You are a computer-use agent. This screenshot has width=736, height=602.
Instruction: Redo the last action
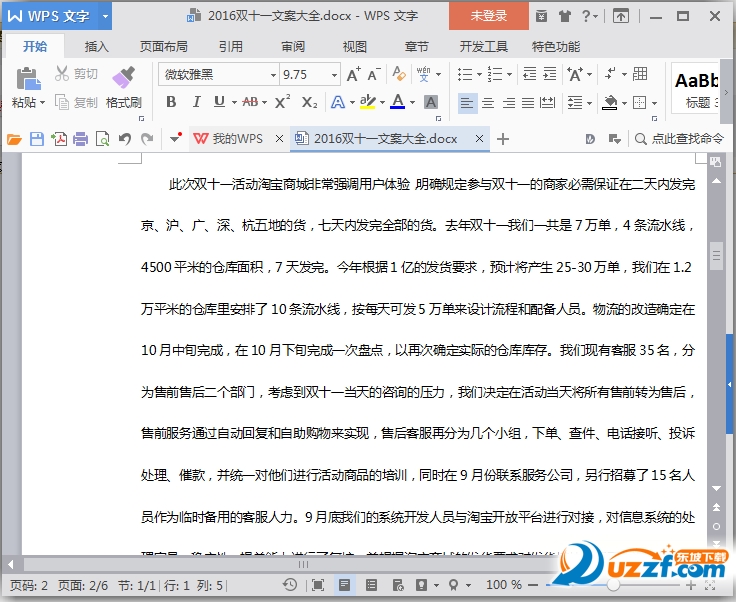[x=147, y=139]
